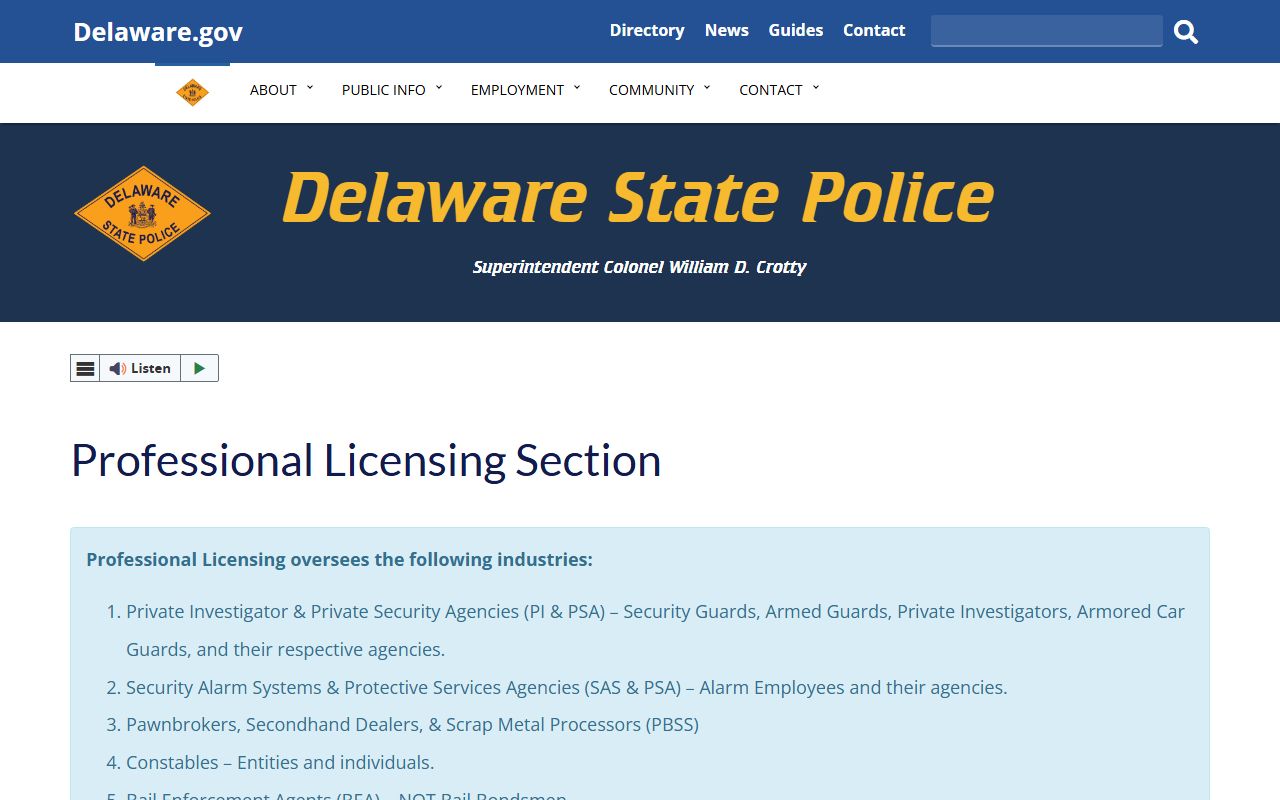Click the magnifying glass search icon
Screen dimensions: 1280x800
pyautogui.click(x=1186, y=32)
